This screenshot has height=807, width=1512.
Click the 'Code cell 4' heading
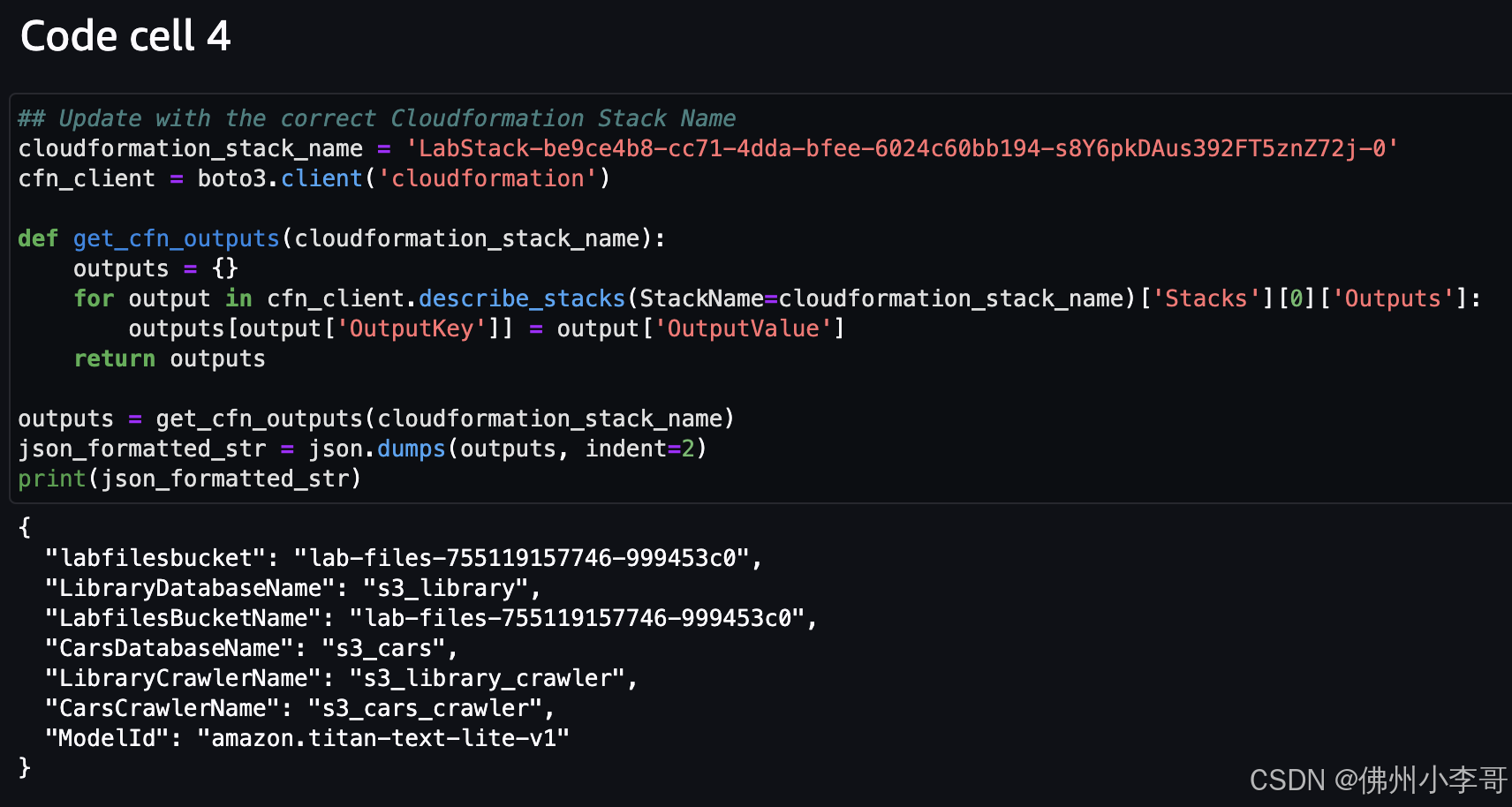(125, 36)
